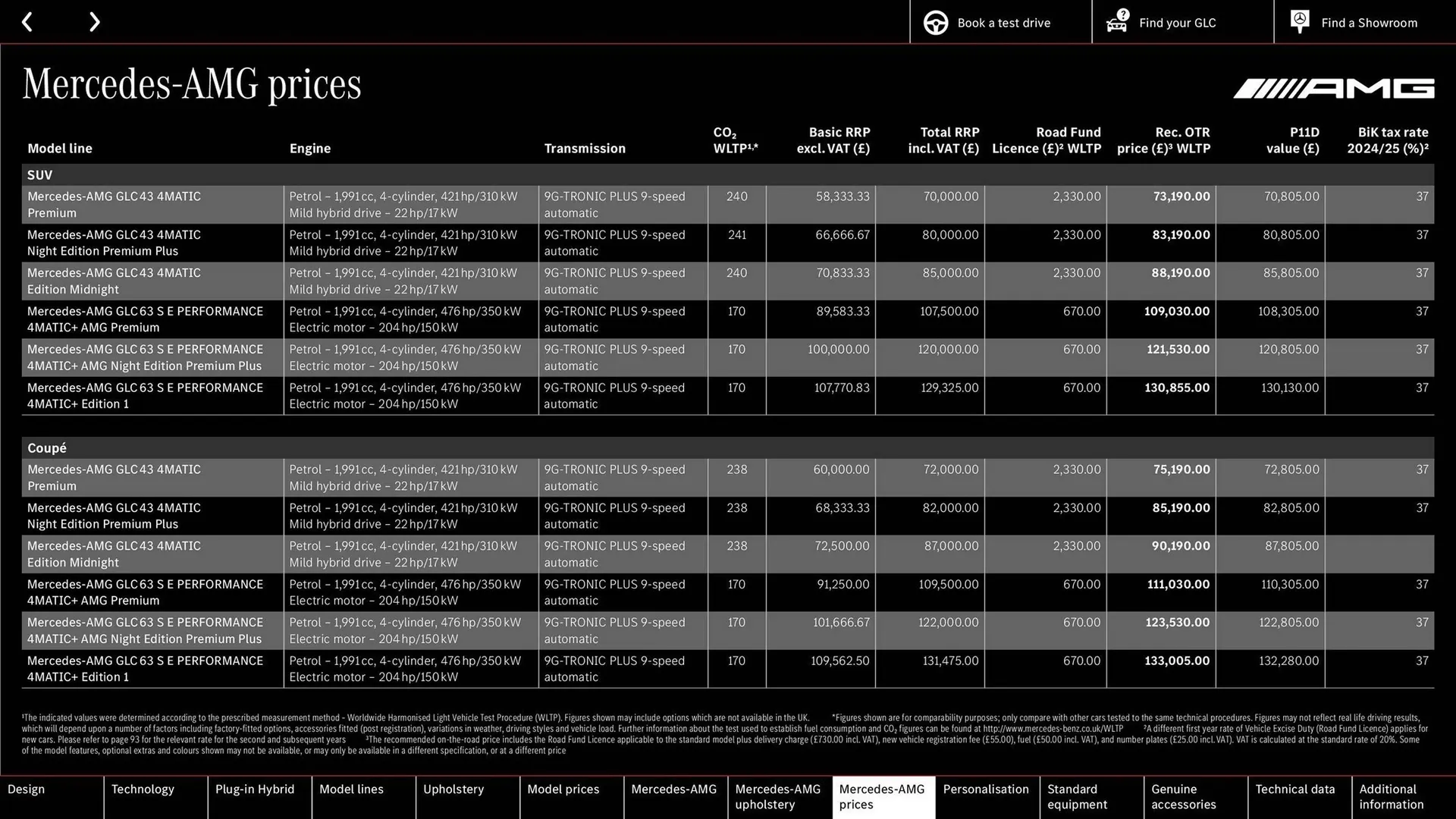The height and width of the screenshot is (819, 1456).
Task: Click the Mercedes star pin icon near Find a Showroom
Action: click(x=1299, y=20)
